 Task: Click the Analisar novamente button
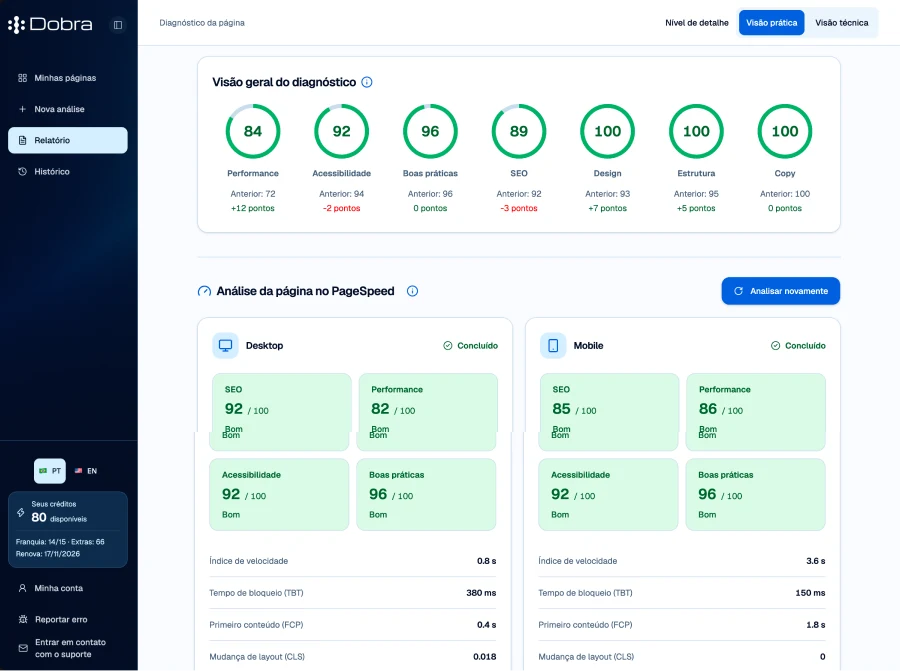pos(781,291)
